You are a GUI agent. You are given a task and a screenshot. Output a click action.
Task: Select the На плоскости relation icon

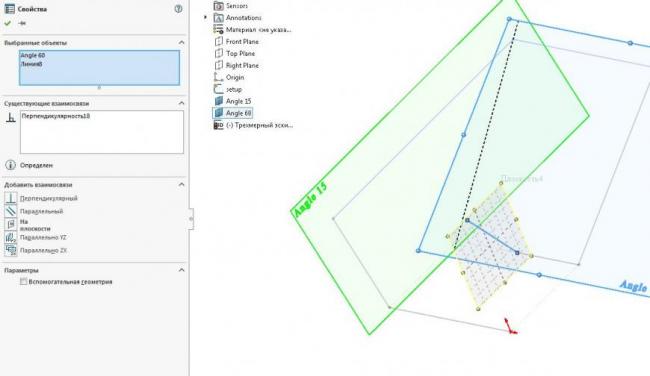(x=11, y=224)
